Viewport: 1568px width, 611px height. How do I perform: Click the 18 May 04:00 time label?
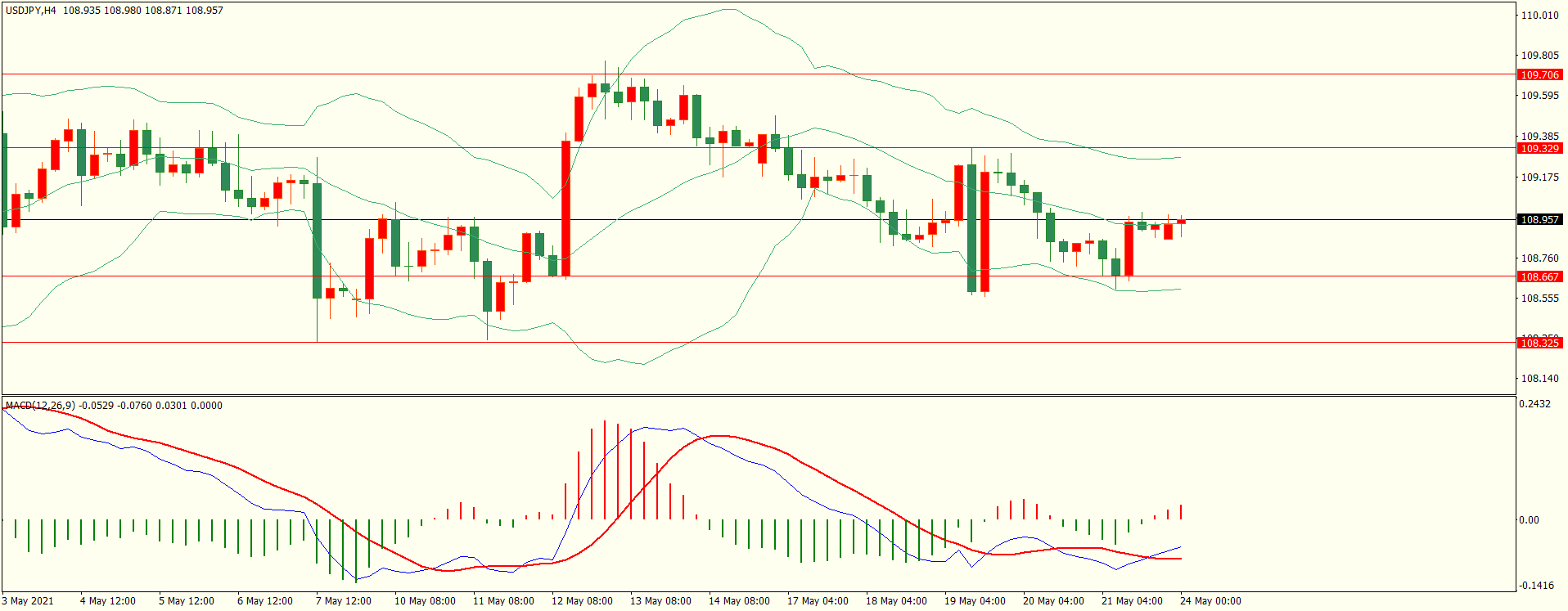click(896, 601)
